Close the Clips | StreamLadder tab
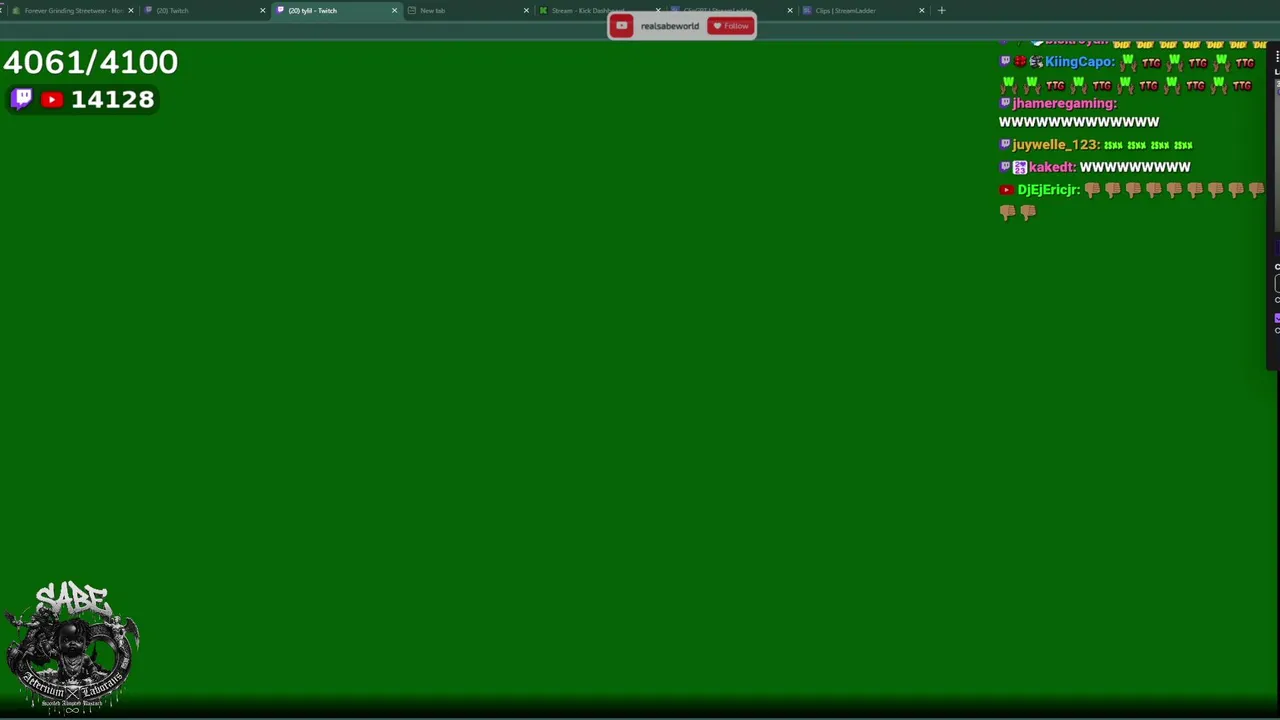This screenshot has width=1280, height=720. click(x=922, y=10)
